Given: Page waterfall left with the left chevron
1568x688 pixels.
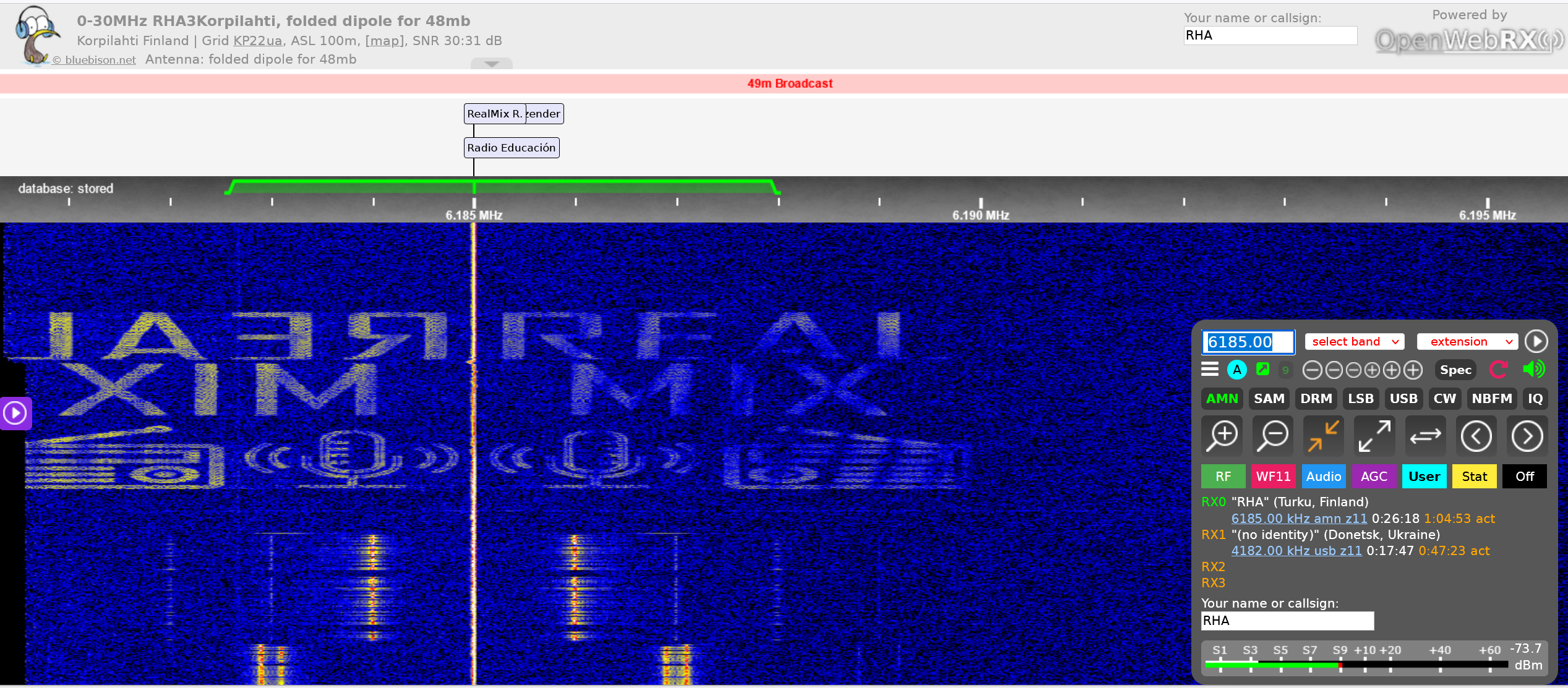Looking at the screenshot, I should (x=1476, y=436).
